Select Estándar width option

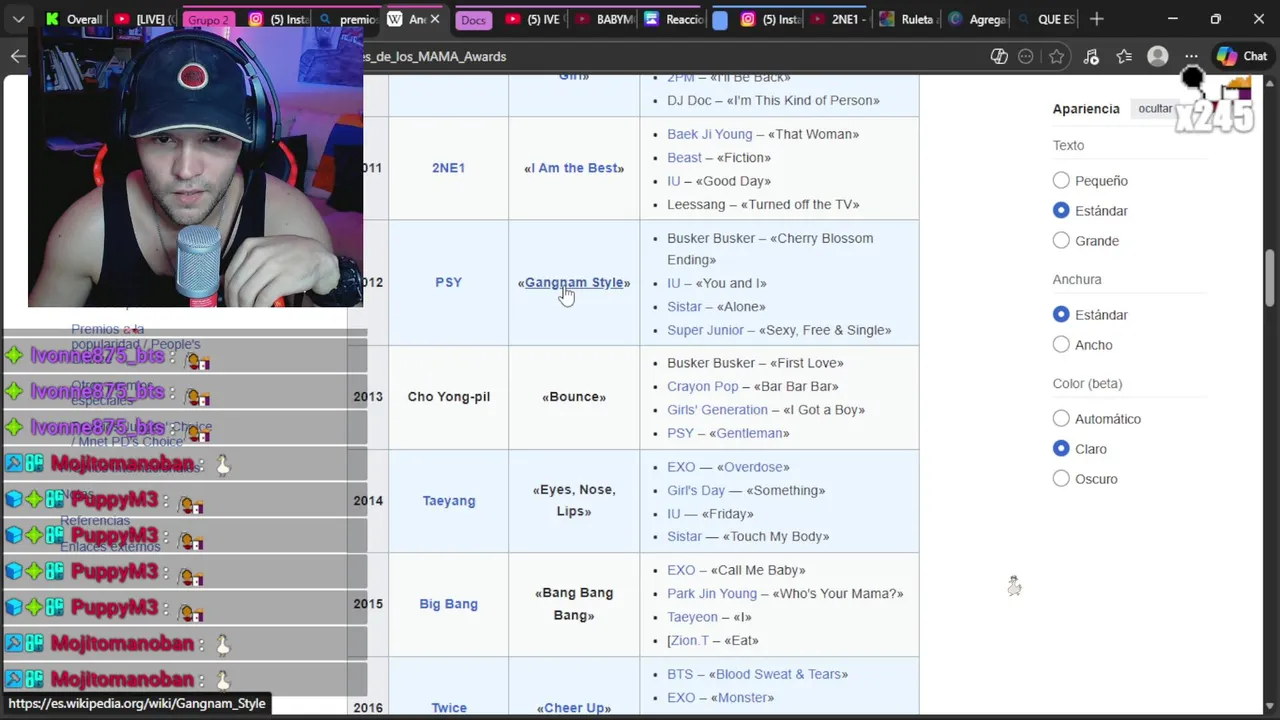click(x=1061, y=315)
